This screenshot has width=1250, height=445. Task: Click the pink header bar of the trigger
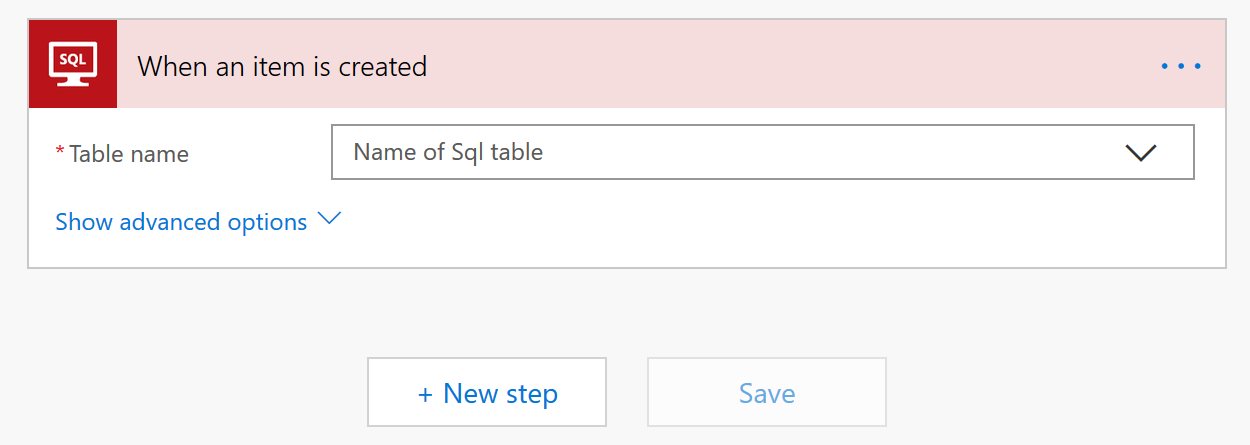coord(780,64)
